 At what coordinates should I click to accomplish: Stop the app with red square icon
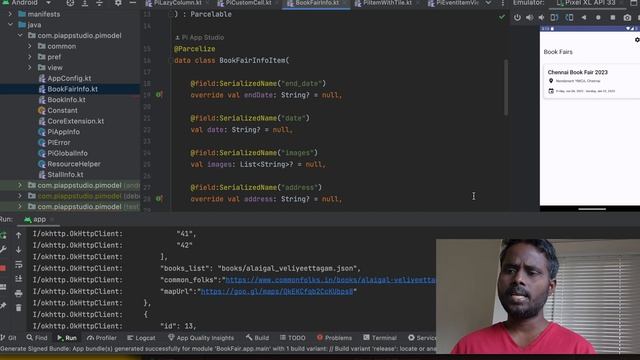[x=3, y=268]
